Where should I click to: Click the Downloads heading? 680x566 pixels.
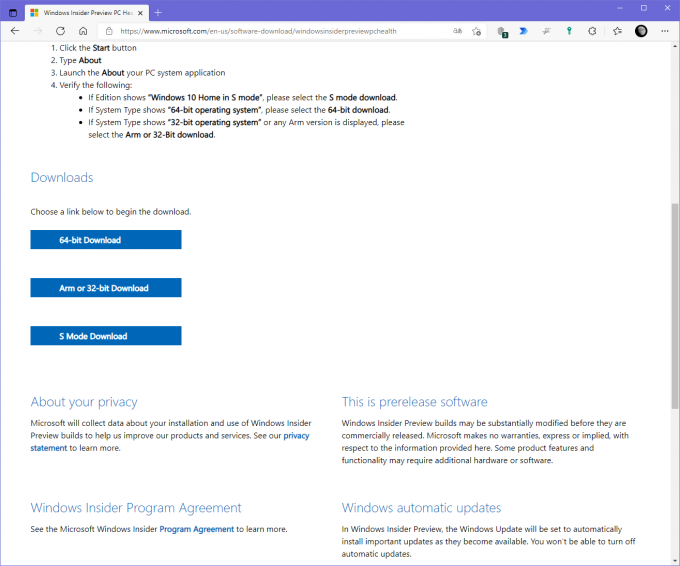pyautogui.click(x=62, y=177)
